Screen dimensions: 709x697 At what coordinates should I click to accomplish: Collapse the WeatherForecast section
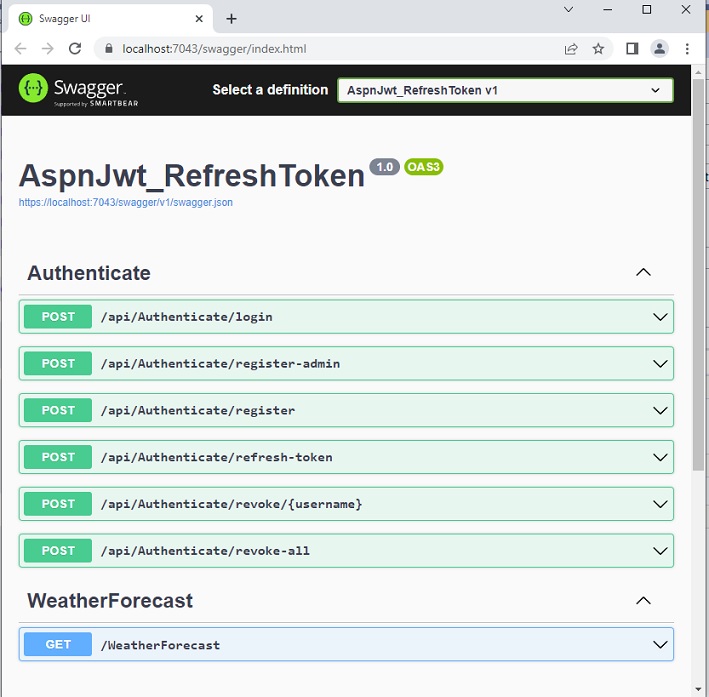(643, 601)
